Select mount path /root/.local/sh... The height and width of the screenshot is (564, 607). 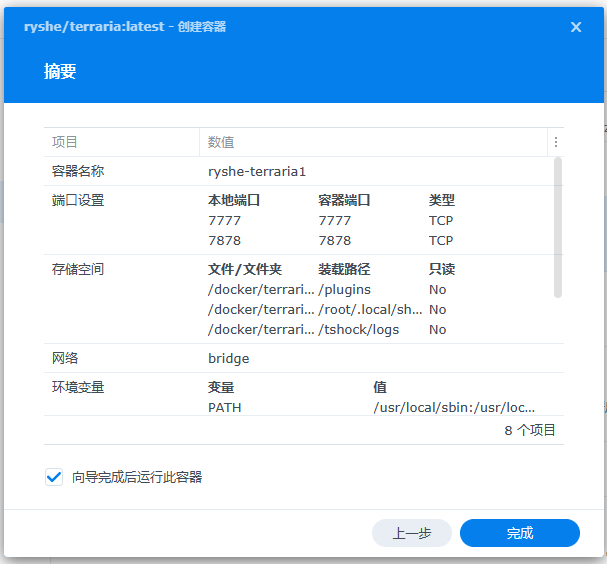(x=370, y=310)
